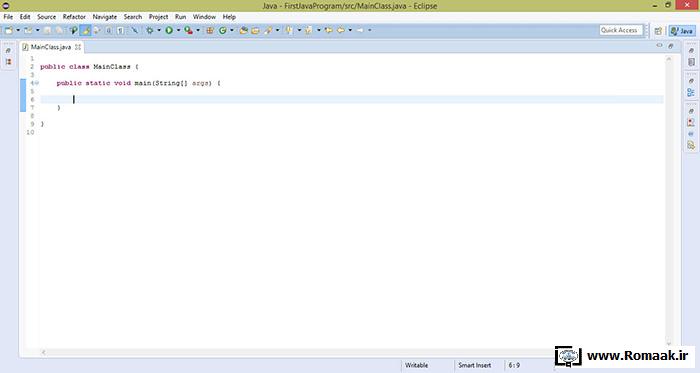
Task: Close the MainClass.java tab
Action: click(78, 47)
